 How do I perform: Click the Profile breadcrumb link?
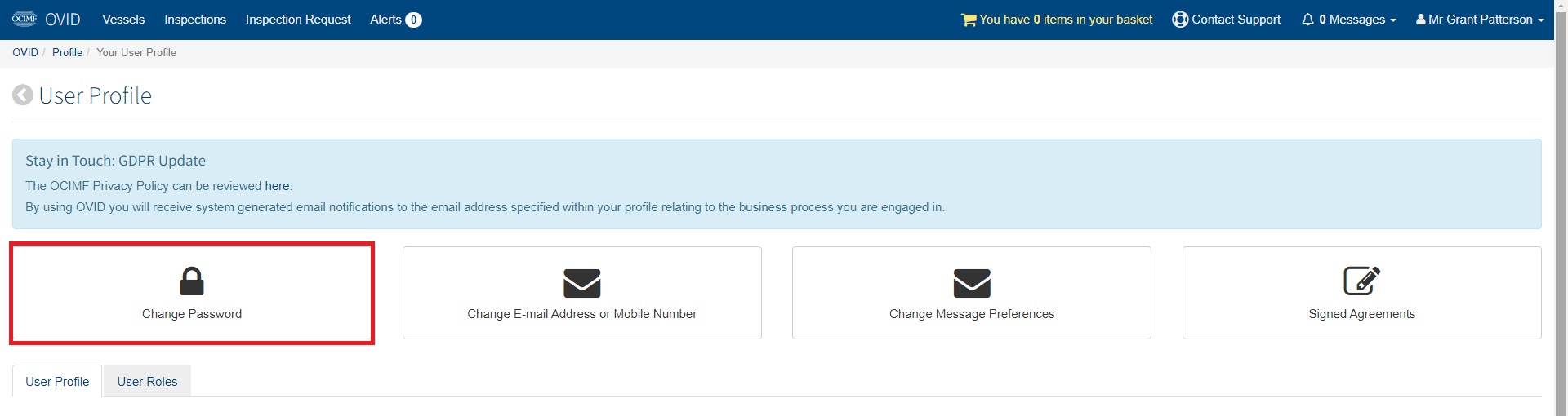[67, 52]
